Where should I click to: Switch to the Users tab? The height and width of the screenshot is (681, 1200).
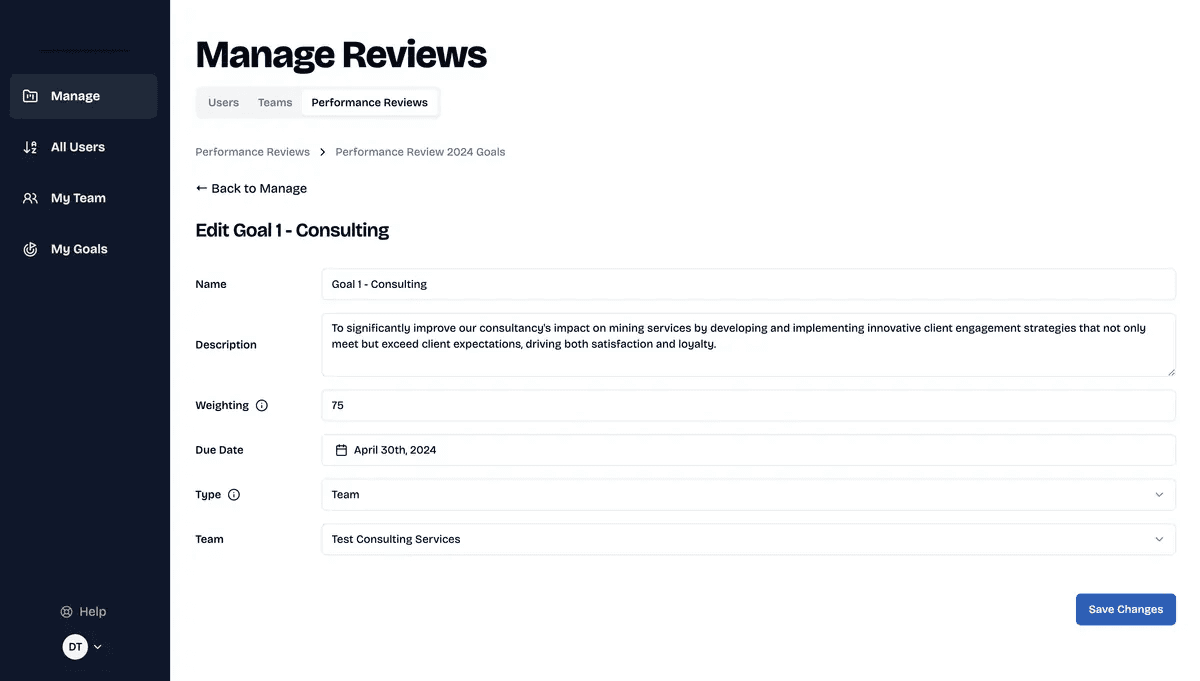tap(223, 102)
